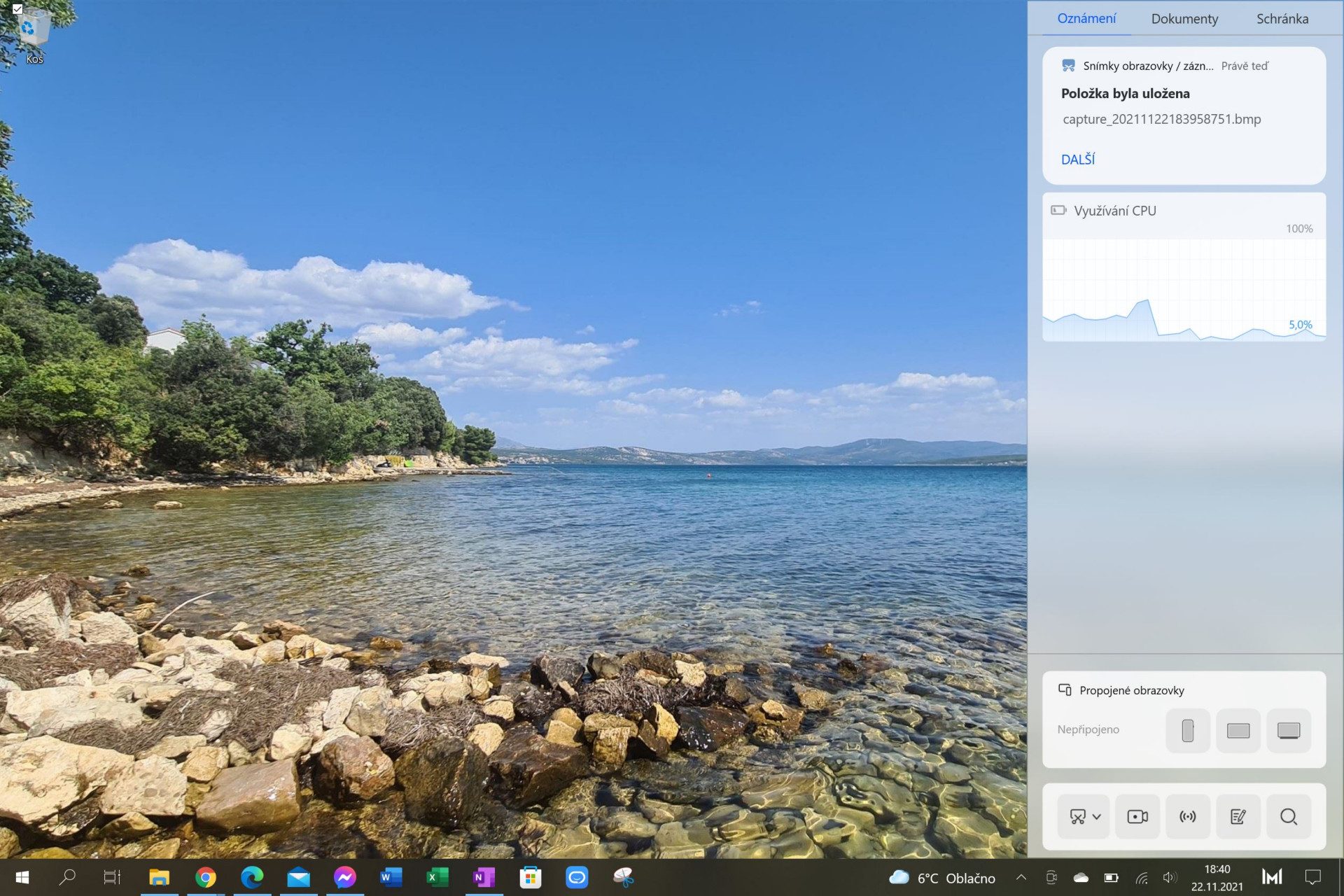1344x896 pixels.
Task: Click the DALŠÍ link in notification
Action: click(x=1078, y=160)
